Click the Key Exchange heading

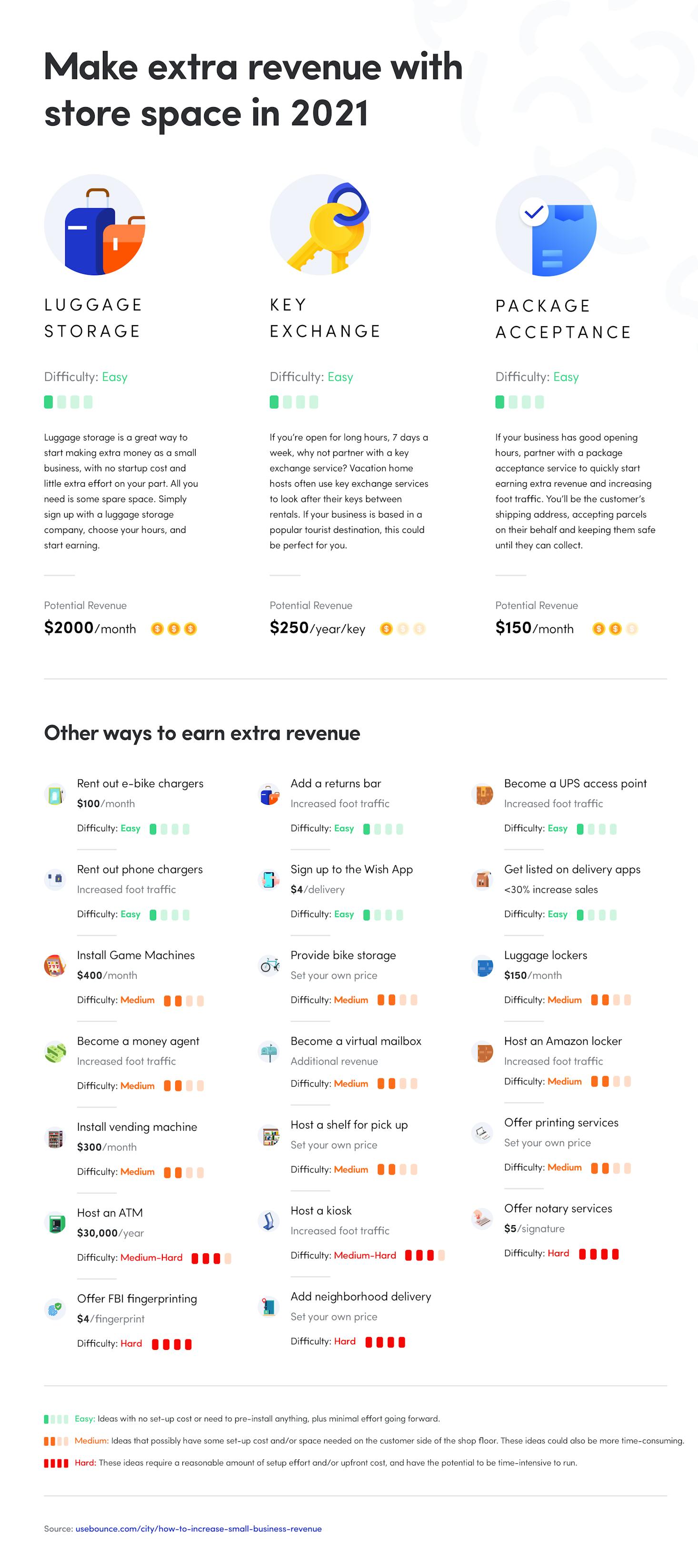(x=325, y=318)
